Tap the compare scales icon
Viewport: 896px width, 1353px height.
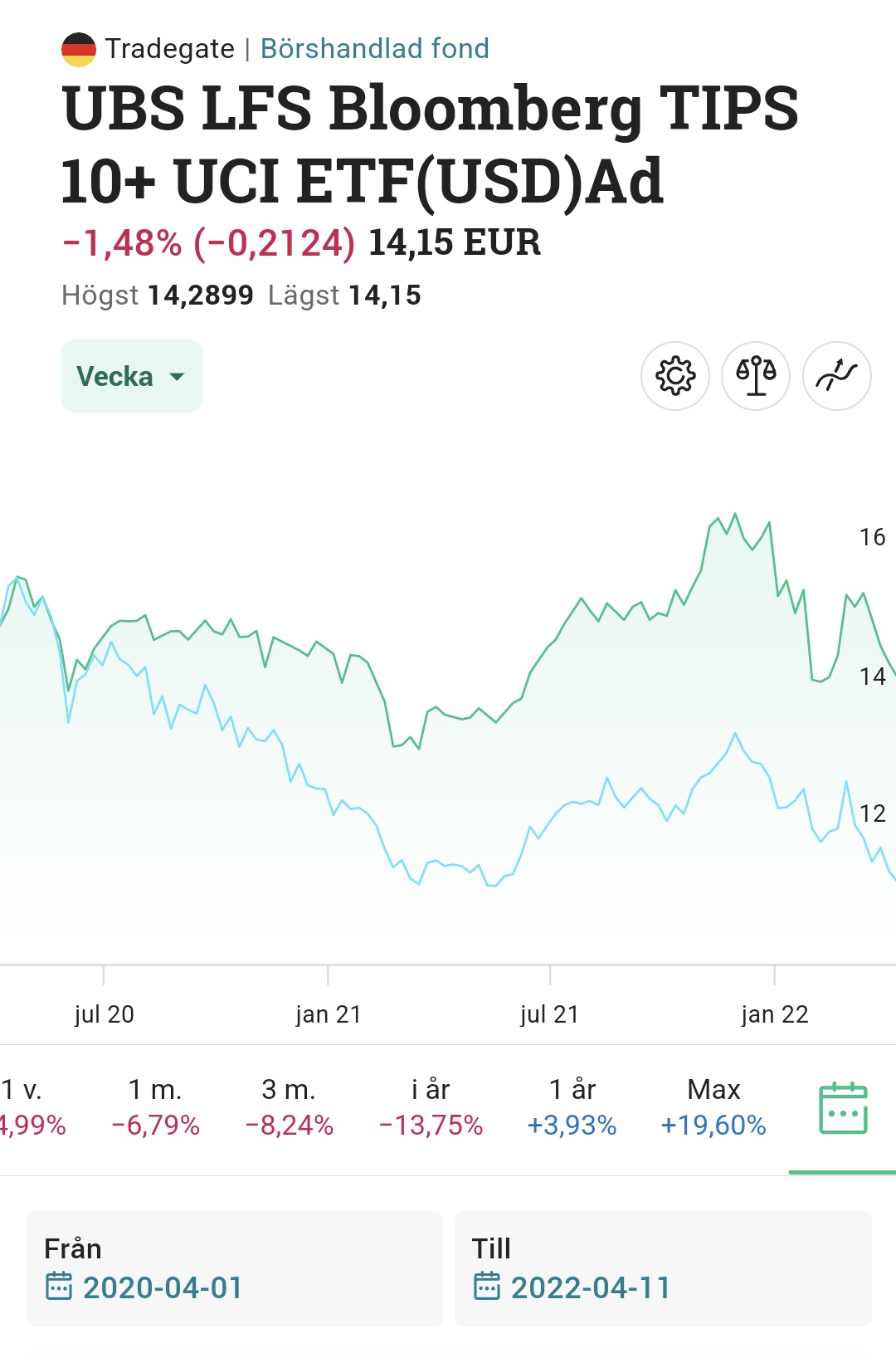tap(756, 376)
